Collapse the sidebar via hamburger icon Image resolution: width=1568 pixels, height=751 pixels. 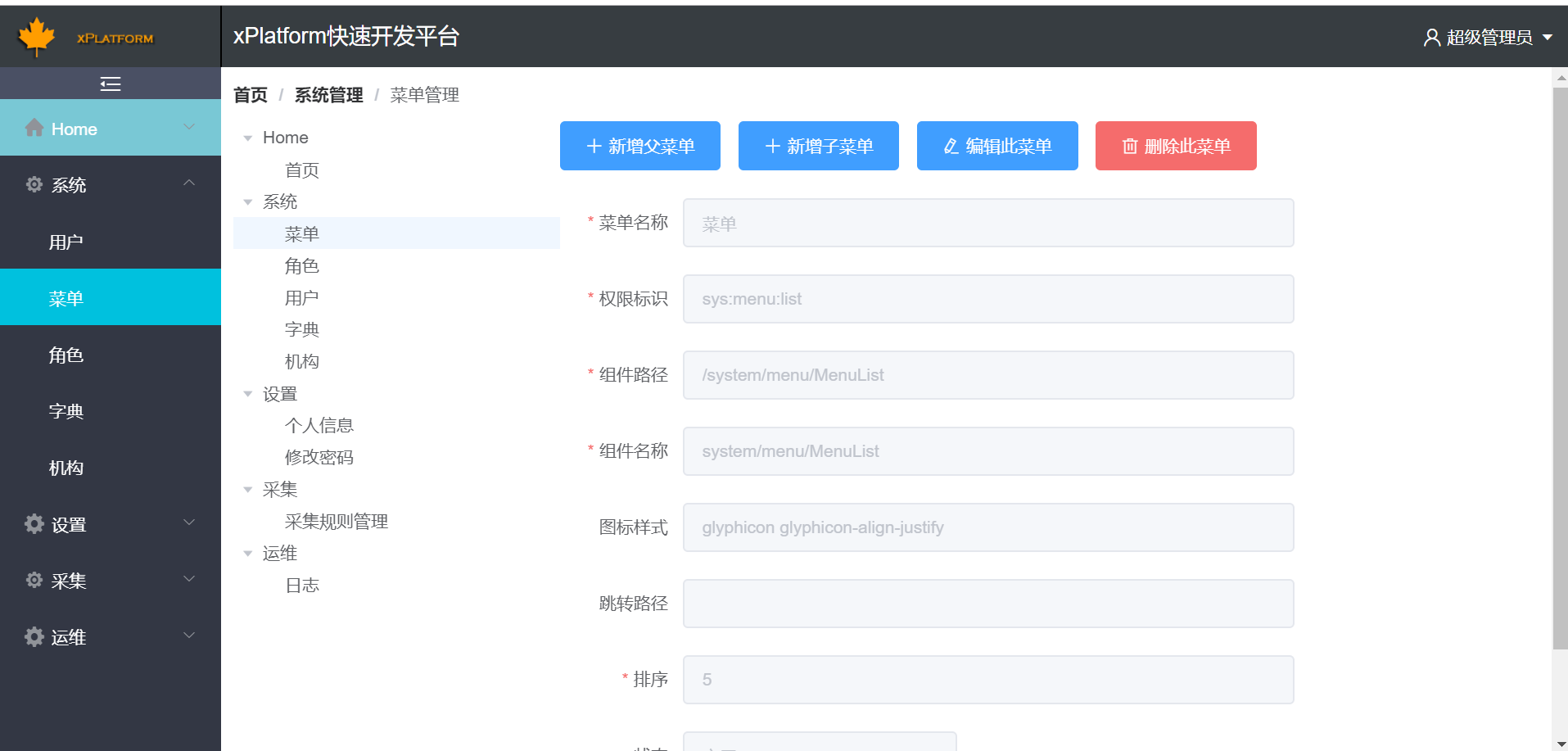point(111,83)
